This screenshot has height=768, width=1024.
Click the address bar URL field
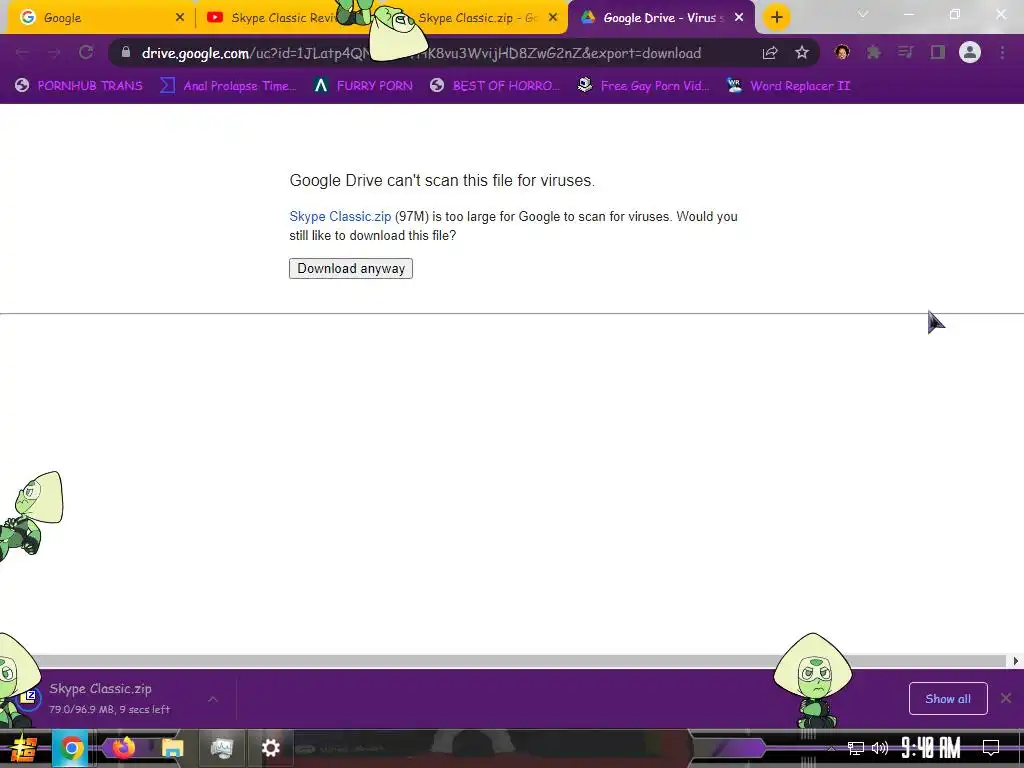[421, 53]
